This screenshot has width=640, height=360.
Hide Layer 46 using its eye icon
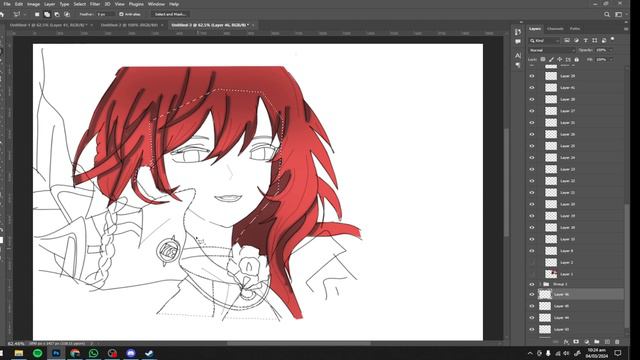(x=532, y=294)
